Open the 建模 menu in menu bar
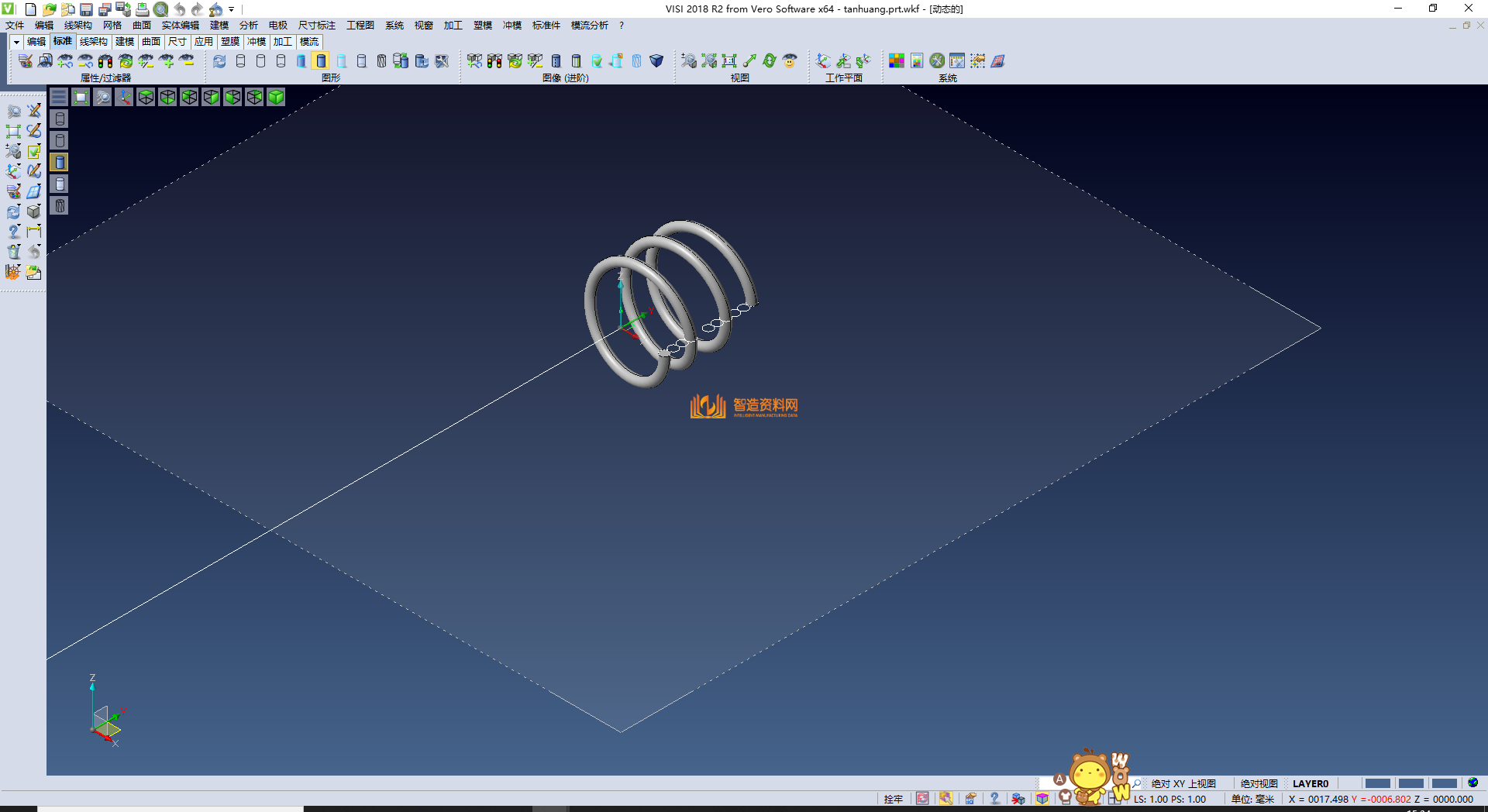1488x812 pixels. click(x=219, y=26)
